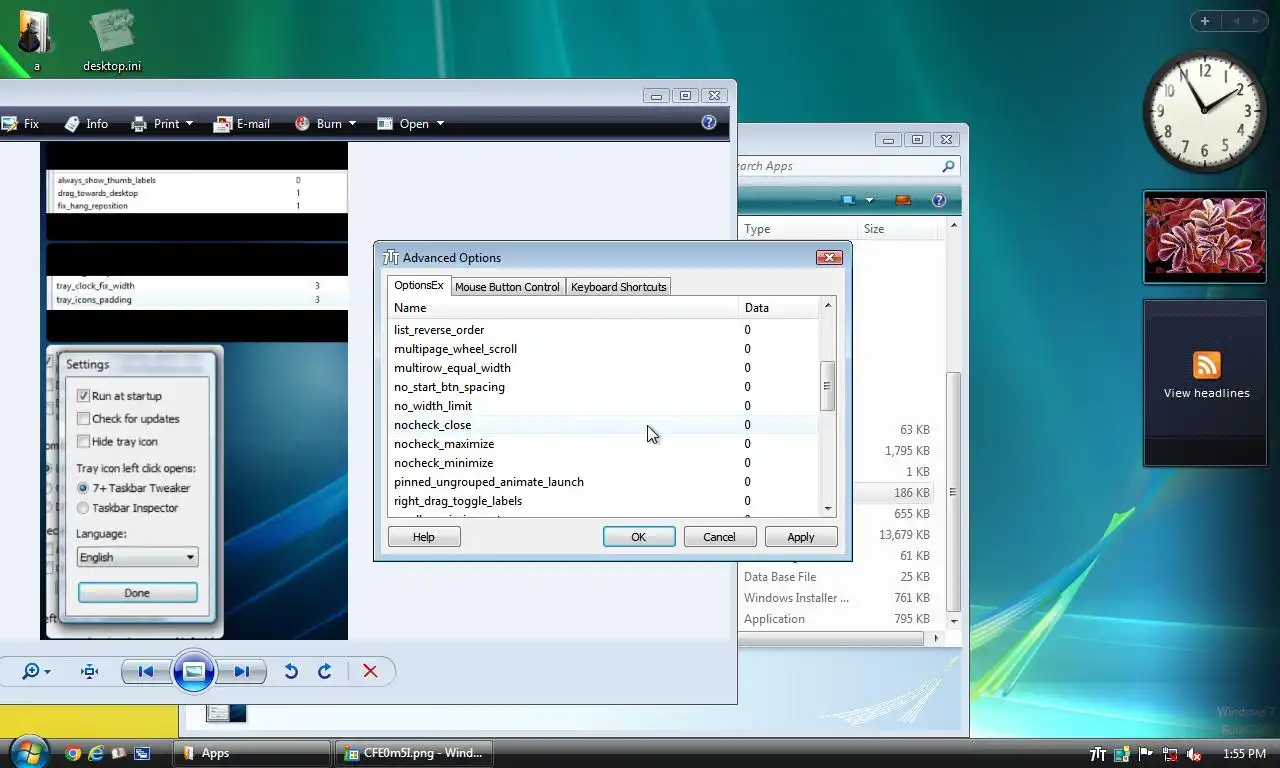Viewport: 1280px width, 768px height.
Task: Sort Apps window by Type column
Action: pos(798,229)
